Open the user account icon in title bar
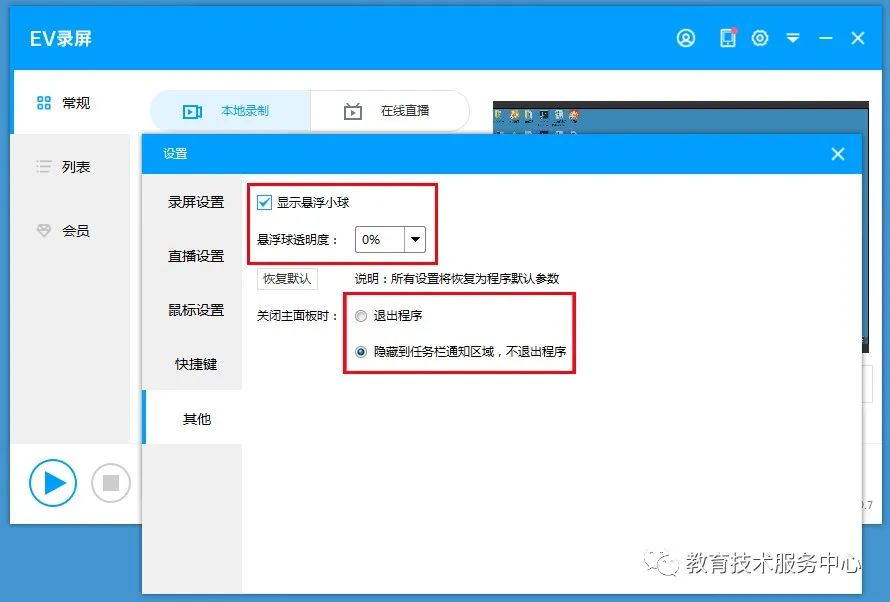The image size is (890, 602). tap(686, 38)
